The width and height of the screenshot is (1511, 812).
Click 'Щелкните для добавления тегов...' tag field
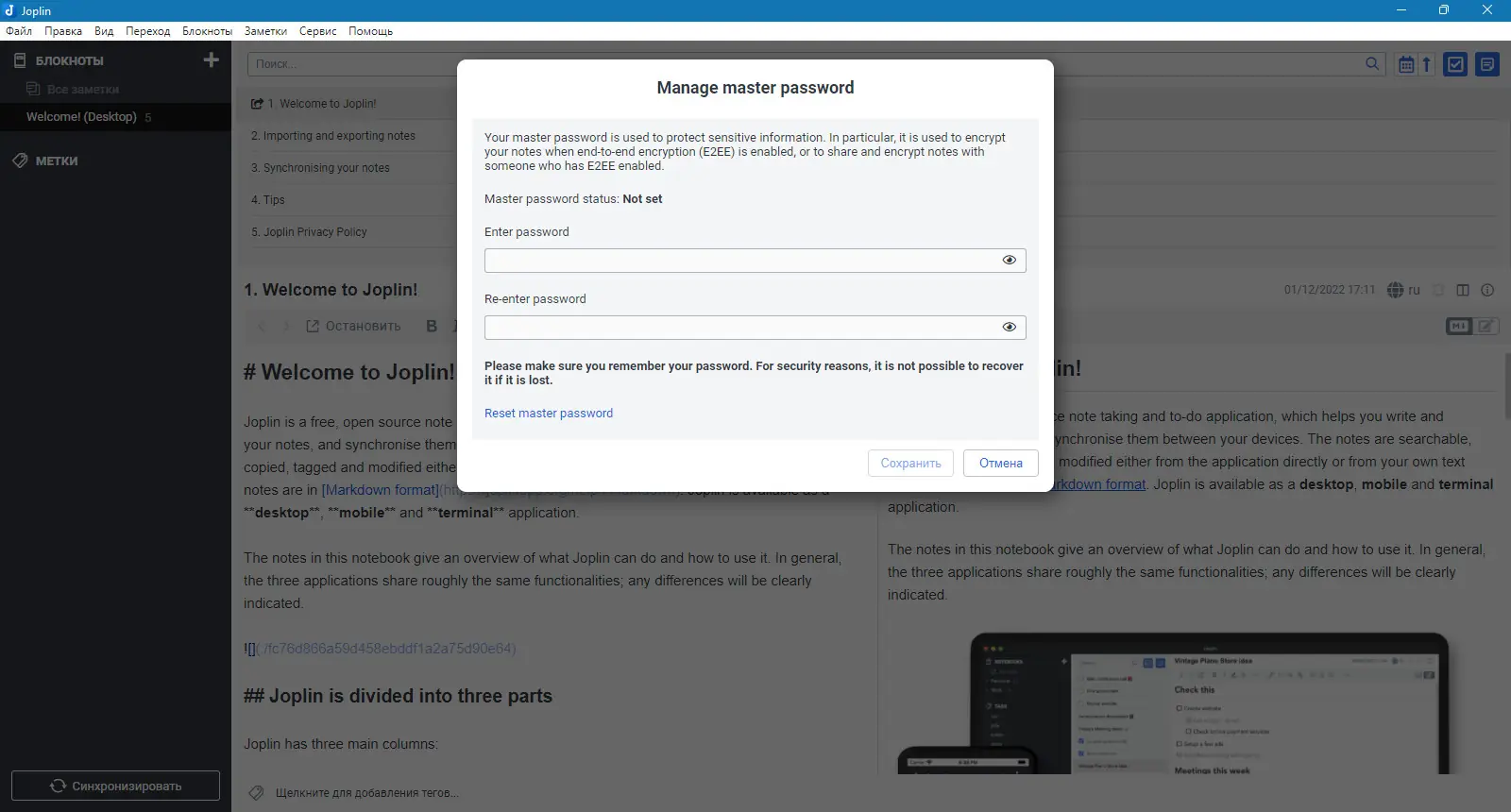click(x=367, y=793)
